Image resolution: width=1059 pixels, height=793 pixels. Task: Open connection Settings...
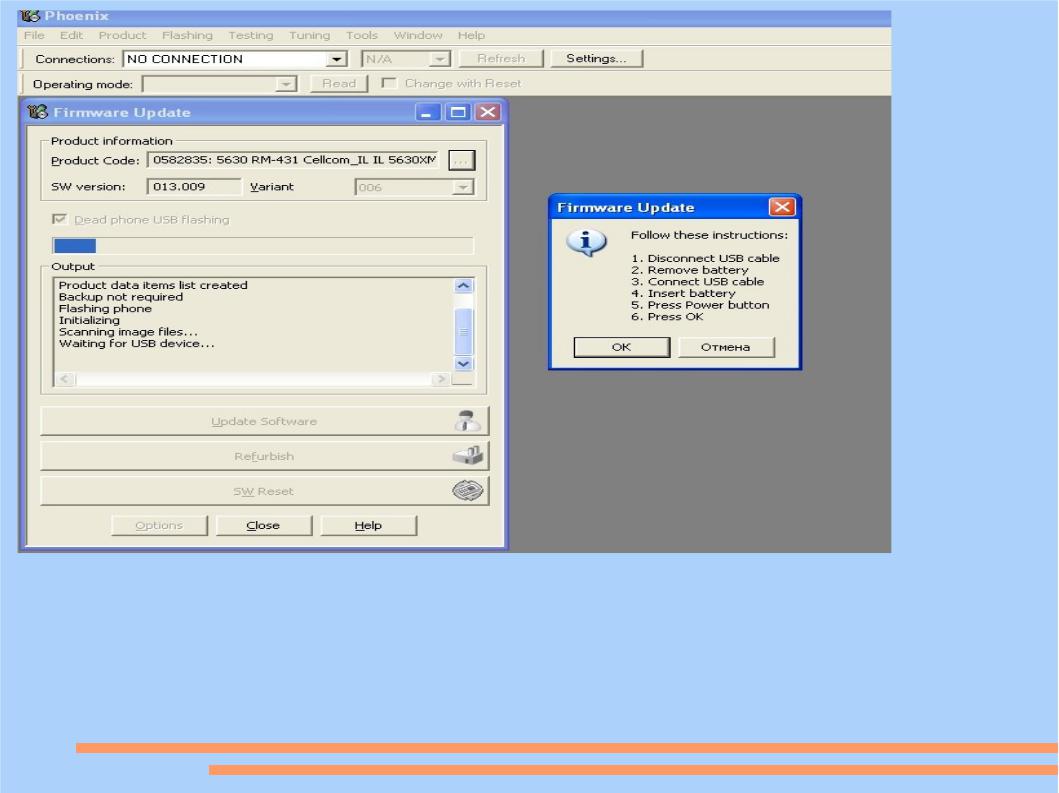[x=596, y=59]
